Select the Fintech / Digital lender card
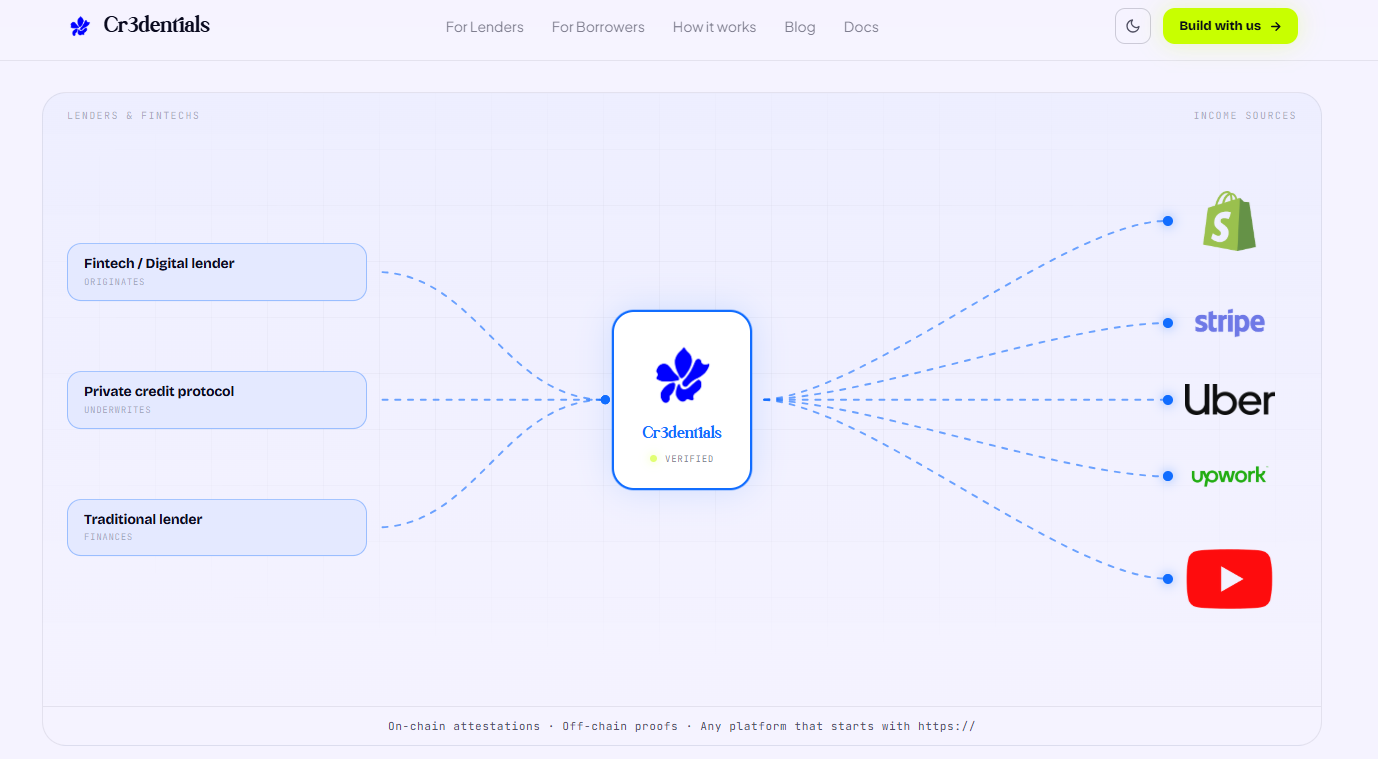Screen dimensions: 1378x759 (x=217, y=272)
